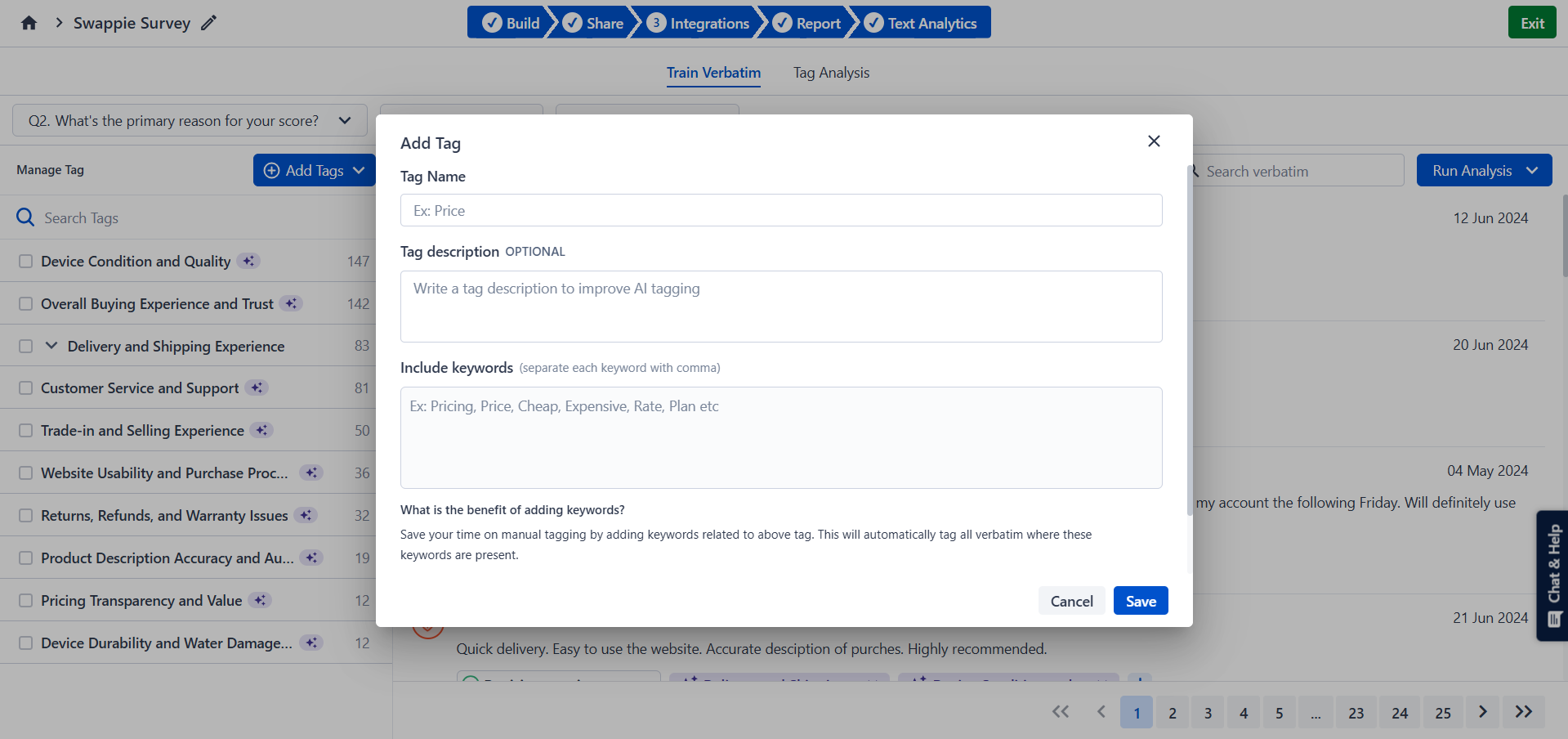Check the Device Condition and Quality tag
The width and height of the screenshot is (1568, 739).
coord(26,261)
